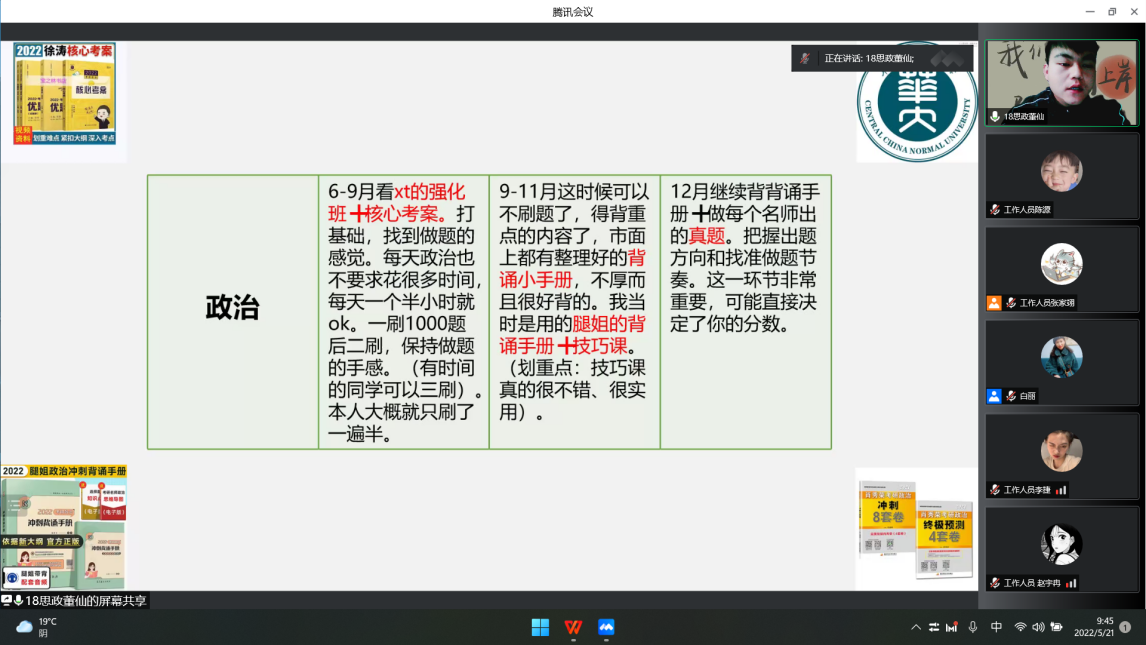Click the weather widget showing 19°C
The height and width of the screenshot is (645, 1146).
36,627
